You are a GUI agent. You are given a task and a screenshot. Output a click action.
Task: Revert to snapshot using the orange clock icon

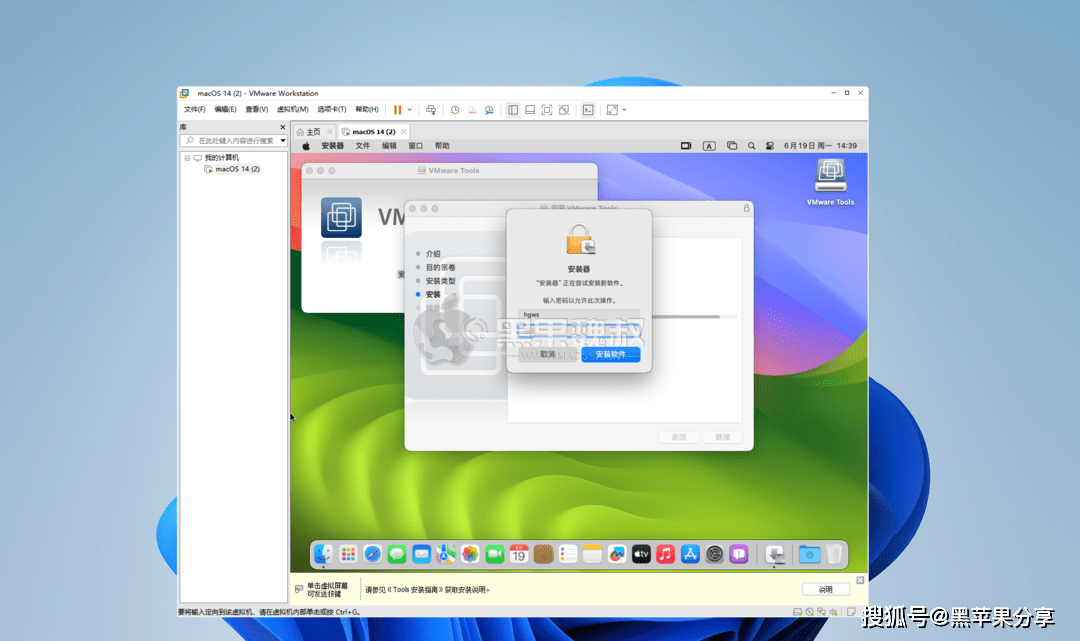pos(472,110)
